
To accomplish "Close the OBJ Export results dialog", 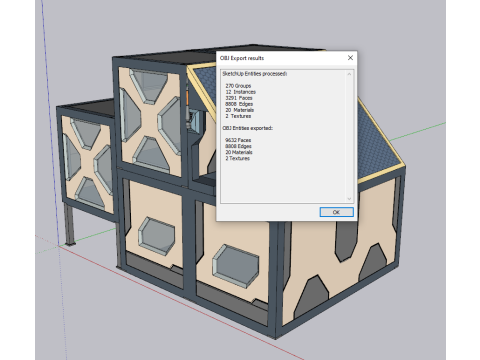I will [x=350, y=58].
